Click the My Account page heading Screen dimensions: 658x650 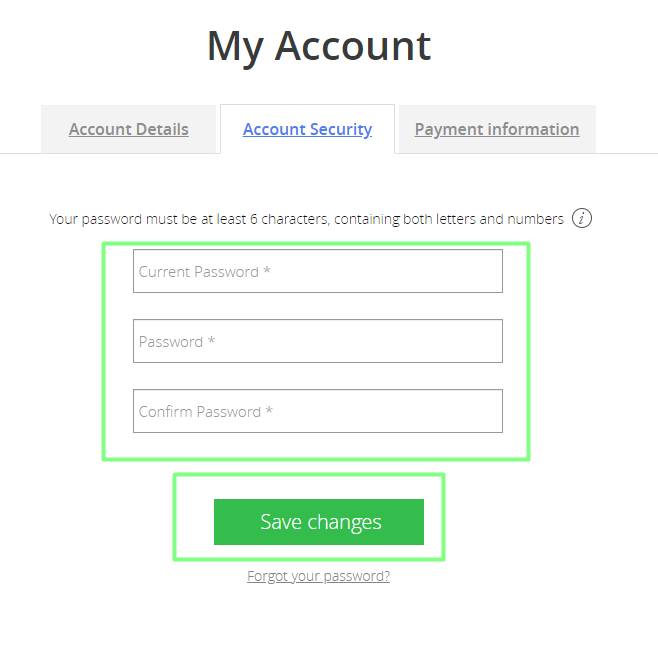pyautogui.click(x=319, y=47)
